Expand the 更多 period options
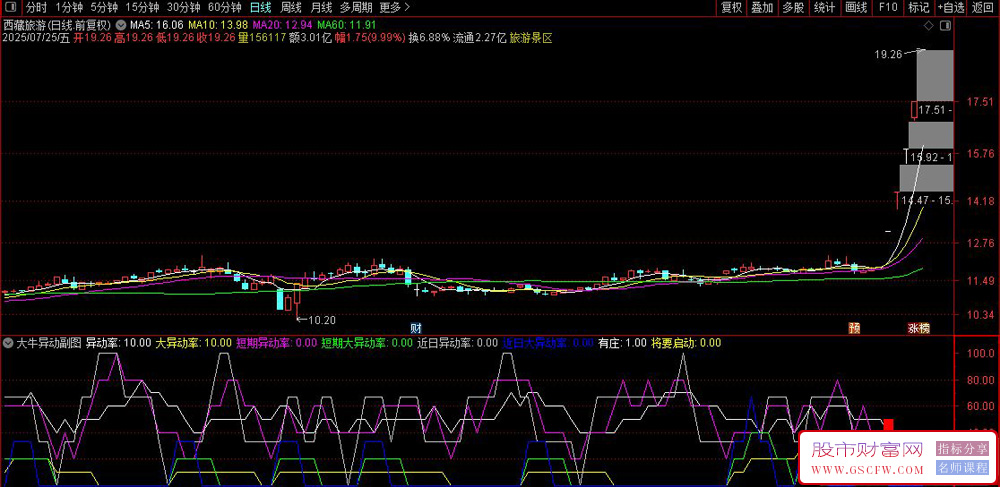 [395, 8]
